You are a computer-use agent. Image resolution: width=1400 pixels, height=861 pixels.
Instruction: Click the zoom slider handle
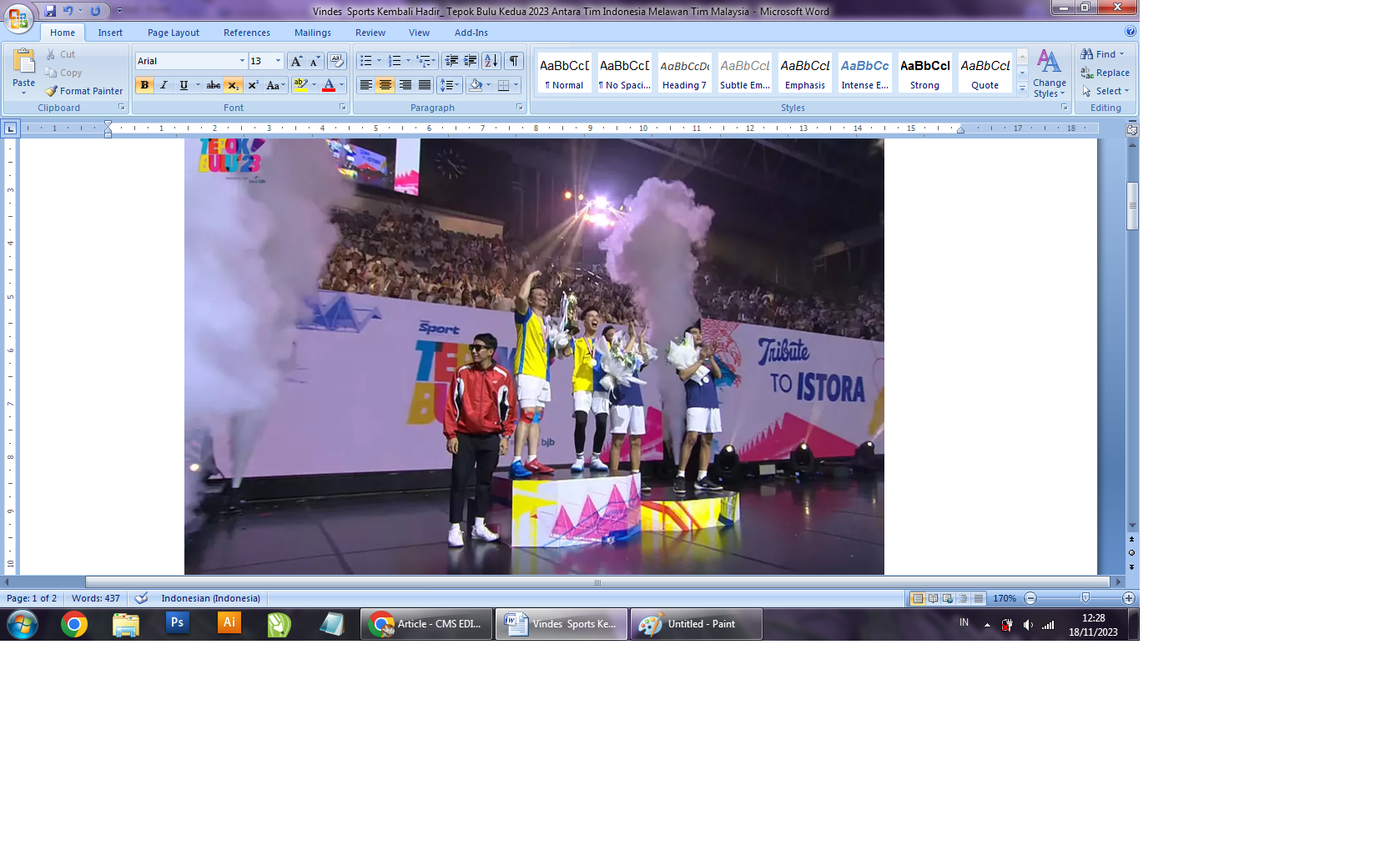pos(1085,598)
